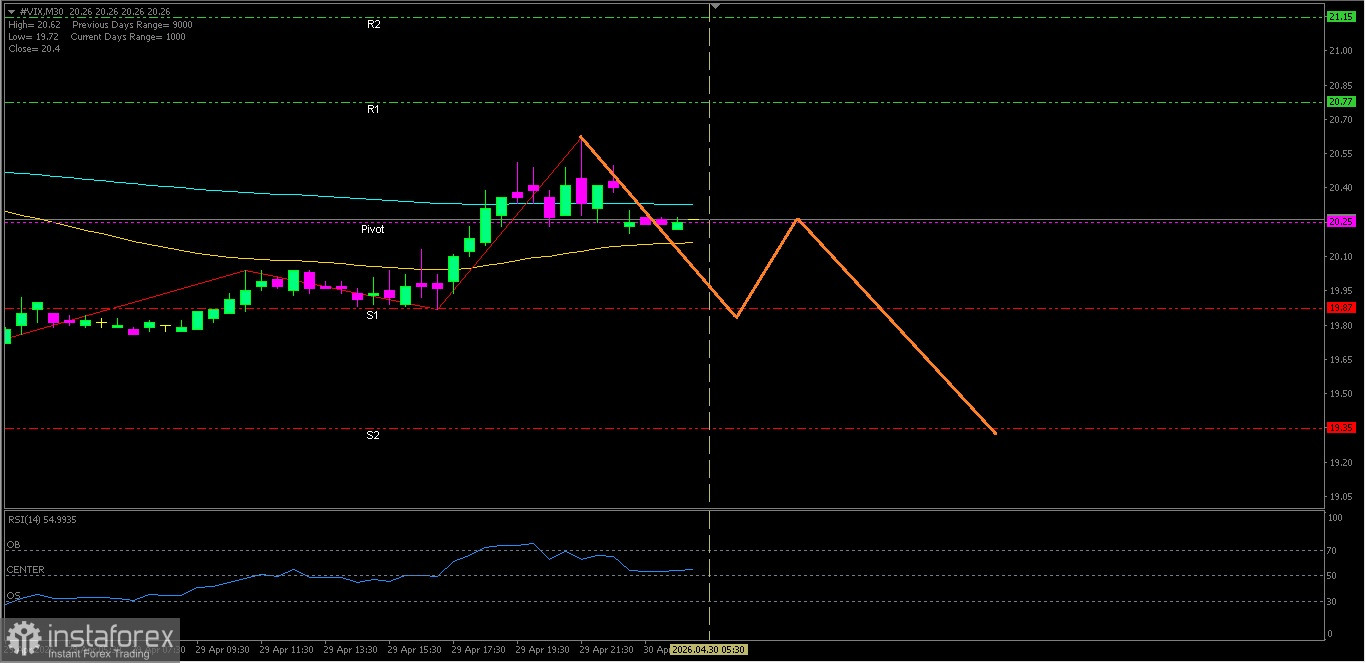
Task: Select the highlighted 2026.04.30 05:30 date label
Action: (x=710, y=649)
